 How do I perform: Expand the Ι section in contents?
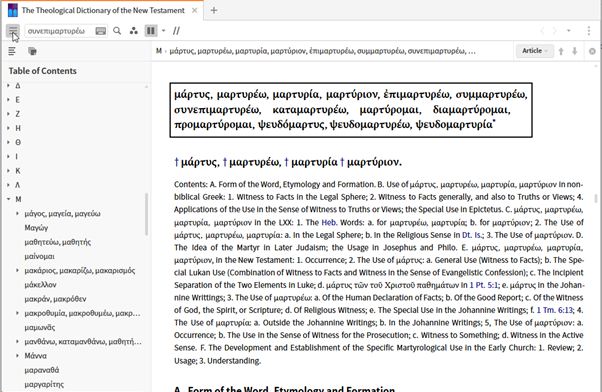tap(8, 157)
